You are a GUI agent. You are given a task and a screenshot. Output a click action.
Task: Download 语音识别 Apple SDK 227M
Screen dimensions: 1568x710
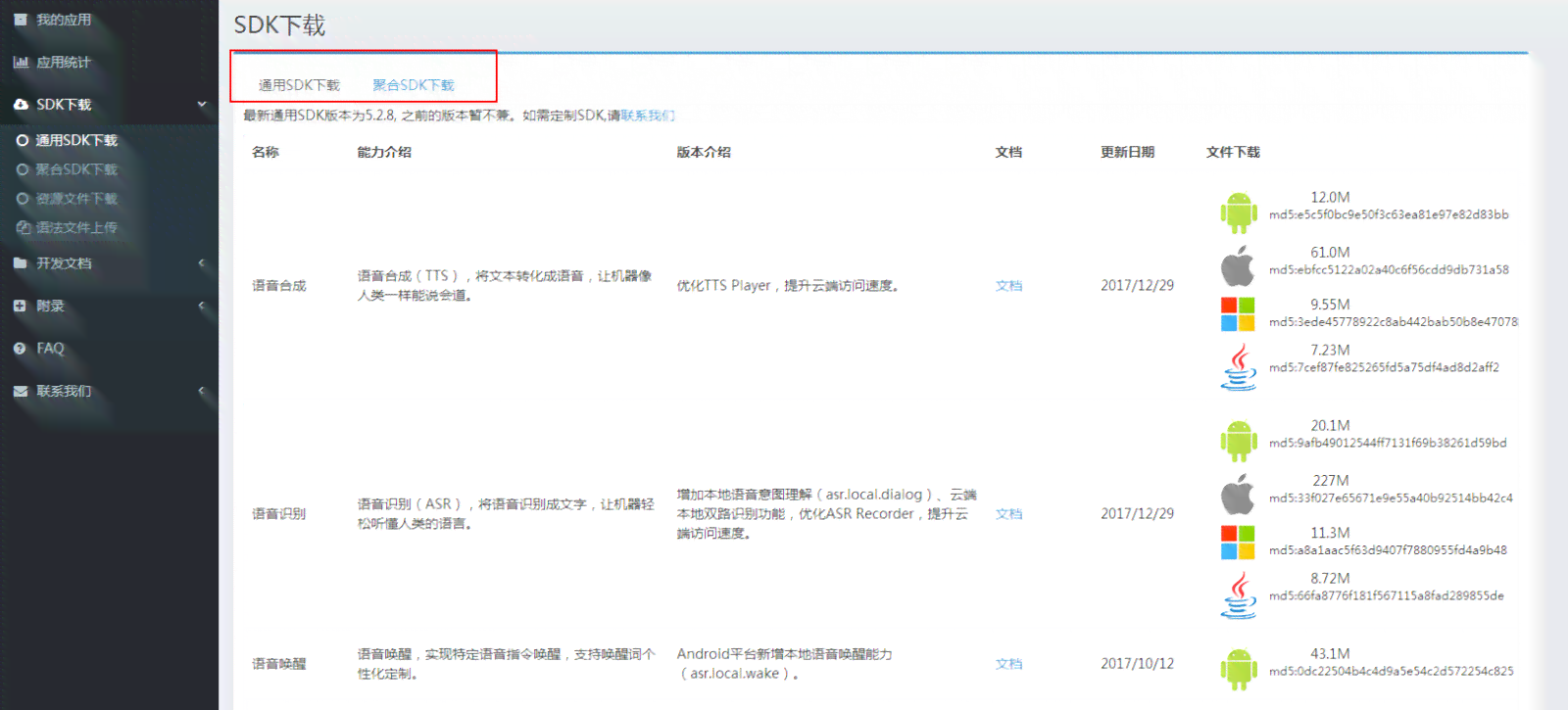click(x=1238, y=495)
